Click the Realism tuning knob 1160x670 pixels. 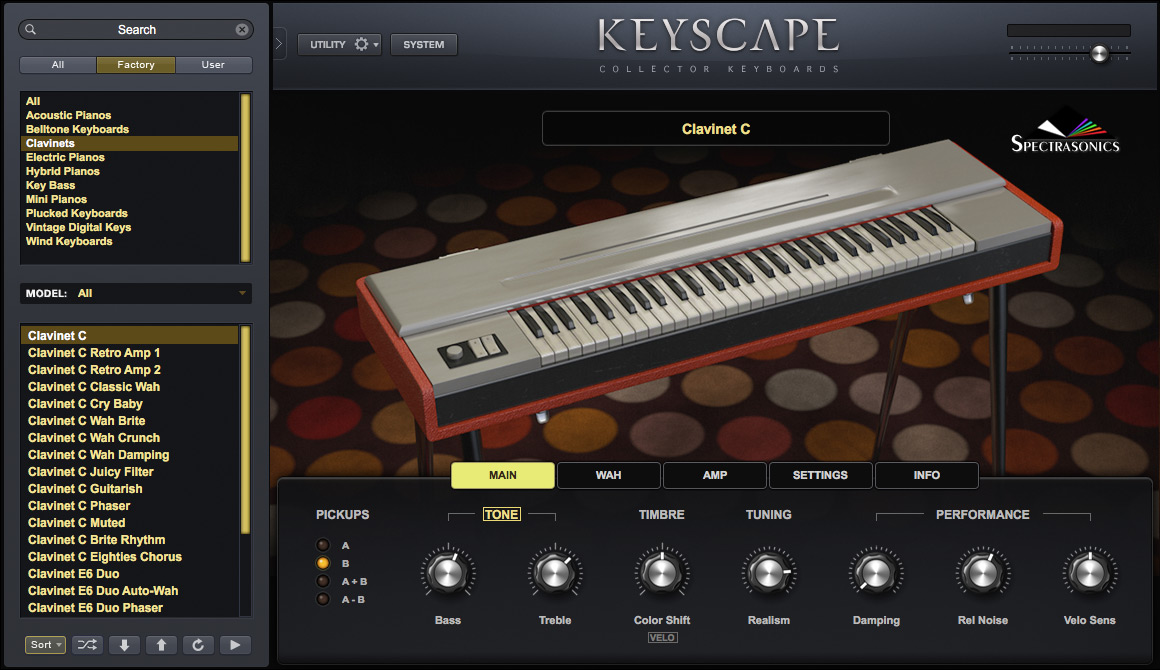click(x=769, y=572)
